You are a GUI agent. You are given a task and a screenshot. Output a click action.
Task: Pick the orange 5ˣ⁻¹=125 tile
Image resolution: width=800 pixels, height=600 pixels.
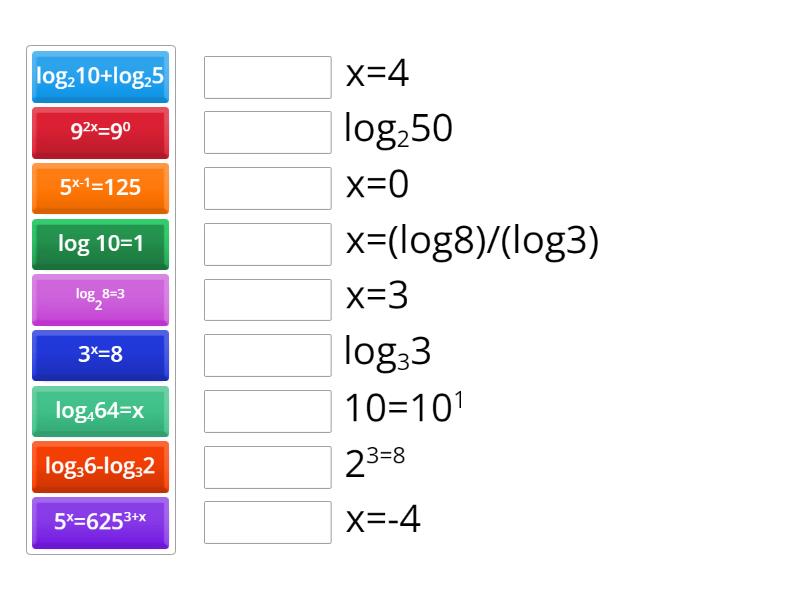point(100,188)
